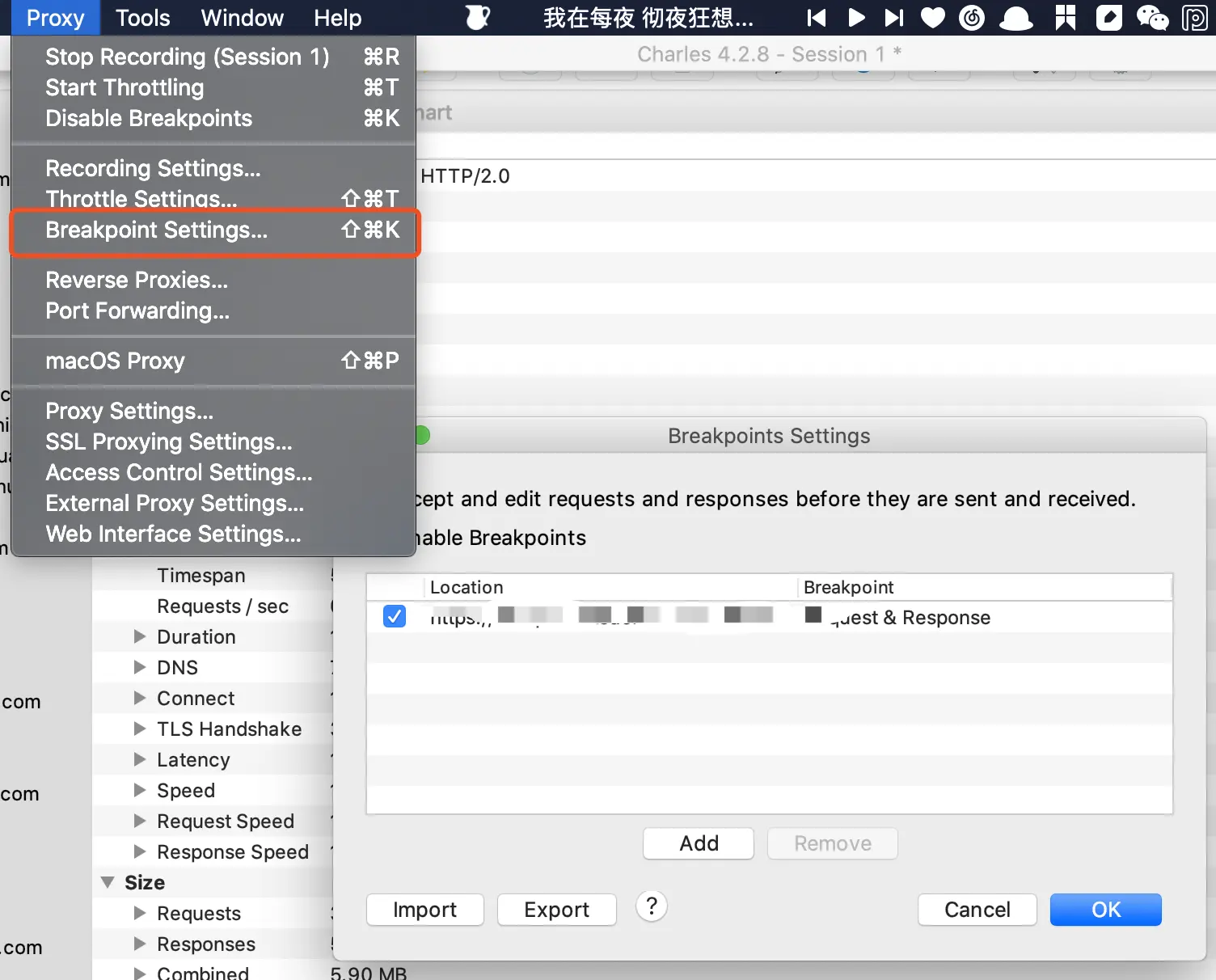Open the Proxy menu
This screenshot has width=1216, height=980.
[55, 18]
